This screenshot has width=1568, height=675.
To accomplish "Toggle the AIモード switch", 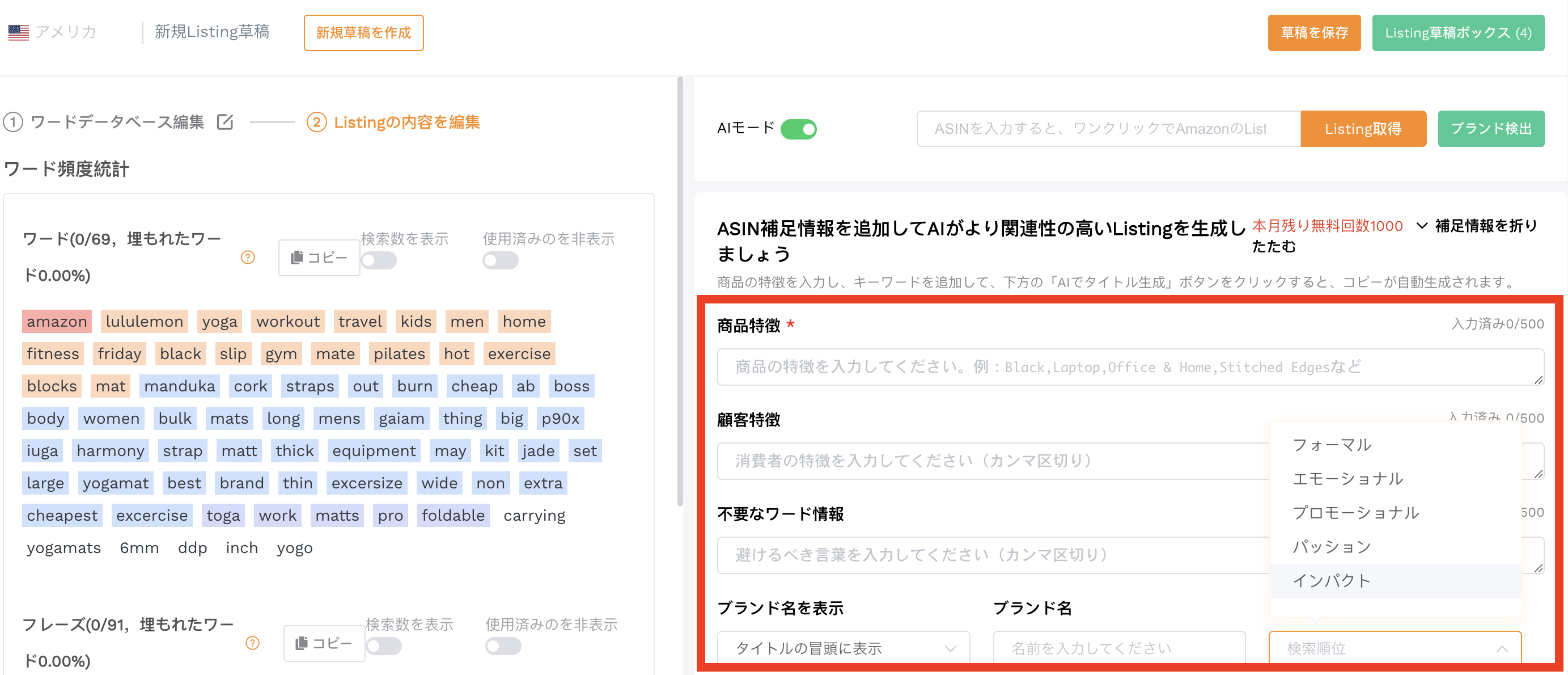I will (798, 129).
